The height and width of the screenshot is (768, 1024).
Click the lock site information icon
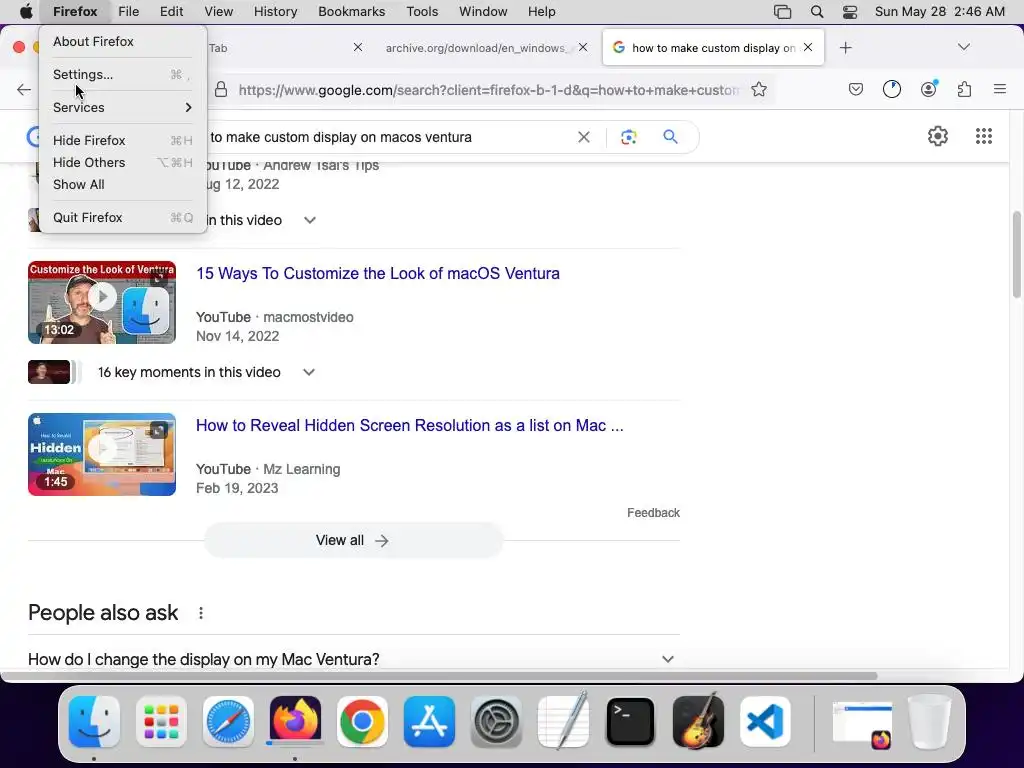tap(221, 89)
